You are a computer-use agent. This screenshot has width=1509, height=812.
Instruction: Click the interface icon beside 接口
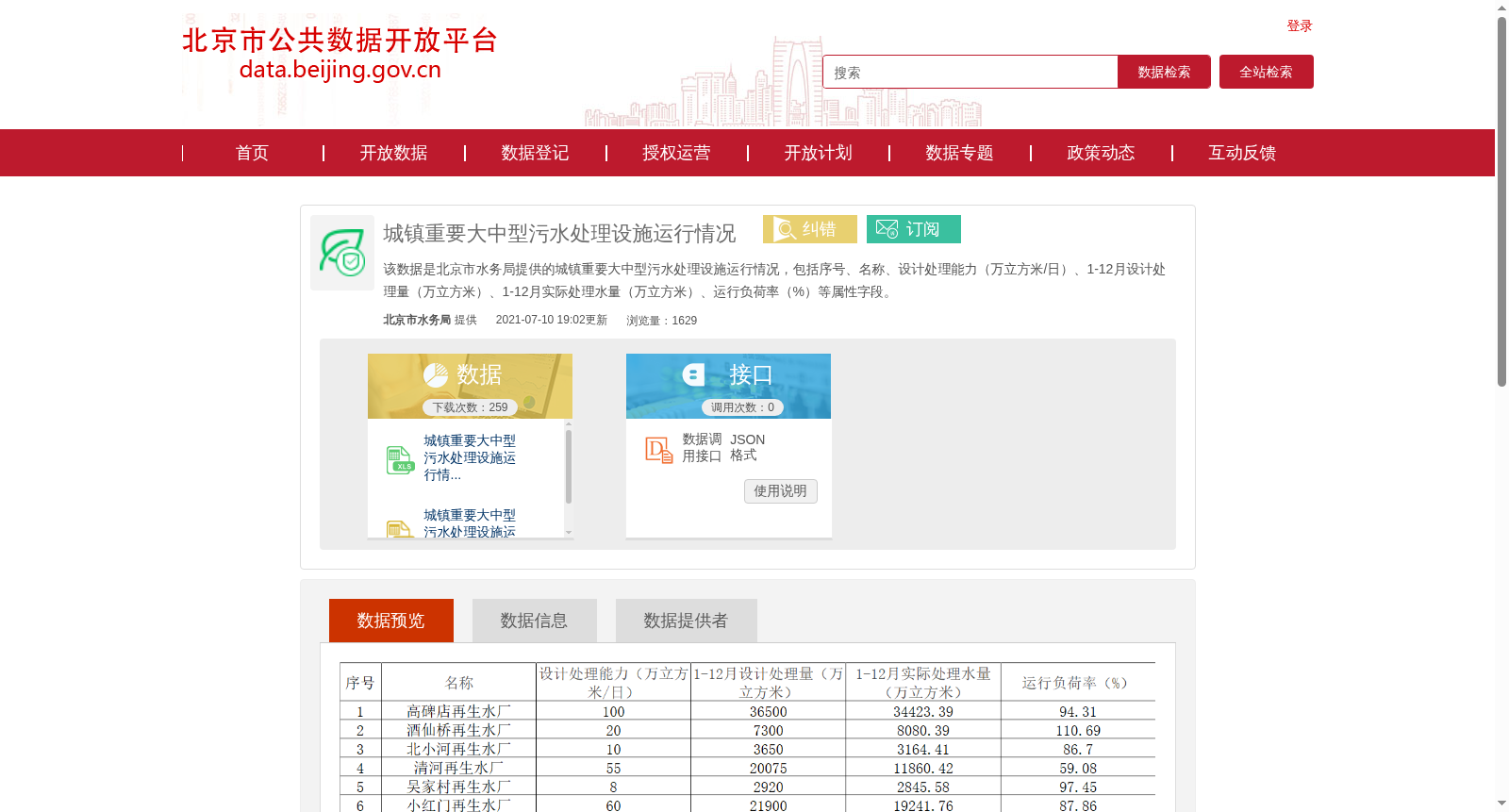pyautogui.click(x=694, y=374)
